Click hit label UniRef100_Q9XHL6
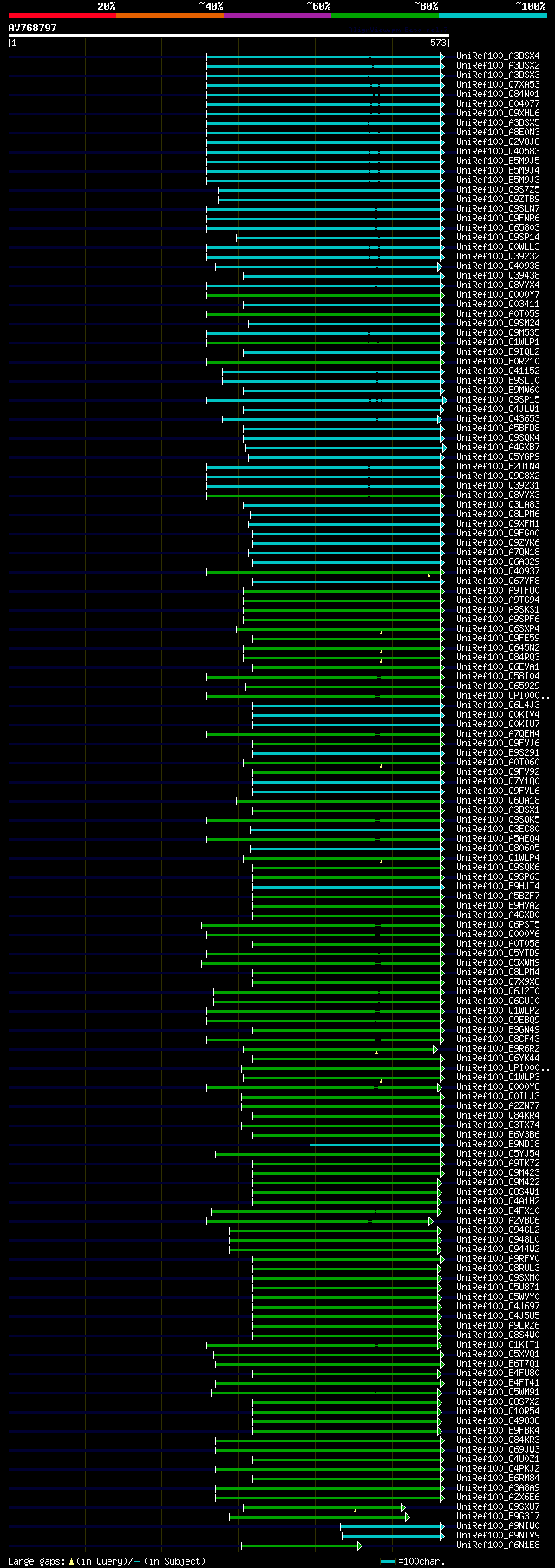555x1568 pixels. (x=498, y=113)
